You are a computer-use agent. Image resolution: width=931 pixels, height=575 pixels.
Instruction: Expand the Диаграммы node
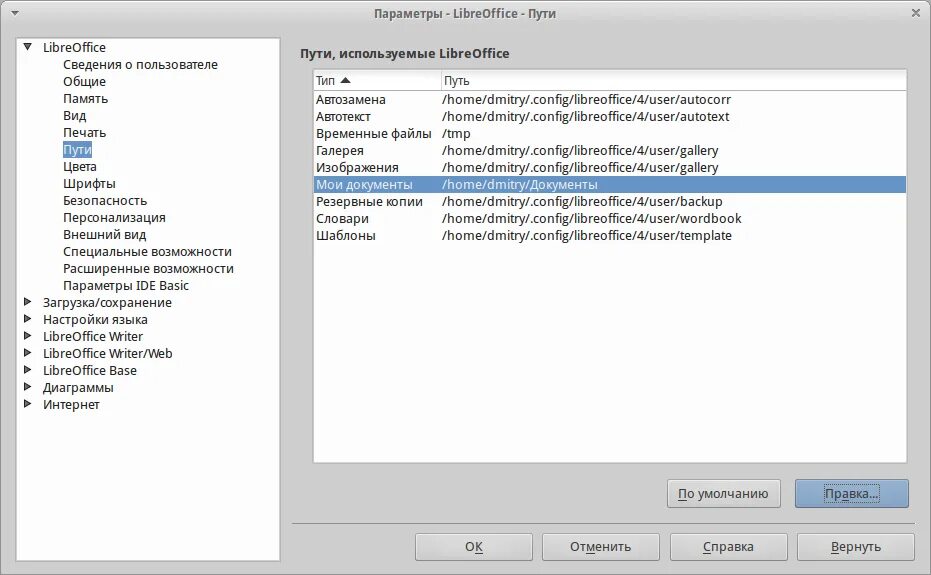coord(27,387)
